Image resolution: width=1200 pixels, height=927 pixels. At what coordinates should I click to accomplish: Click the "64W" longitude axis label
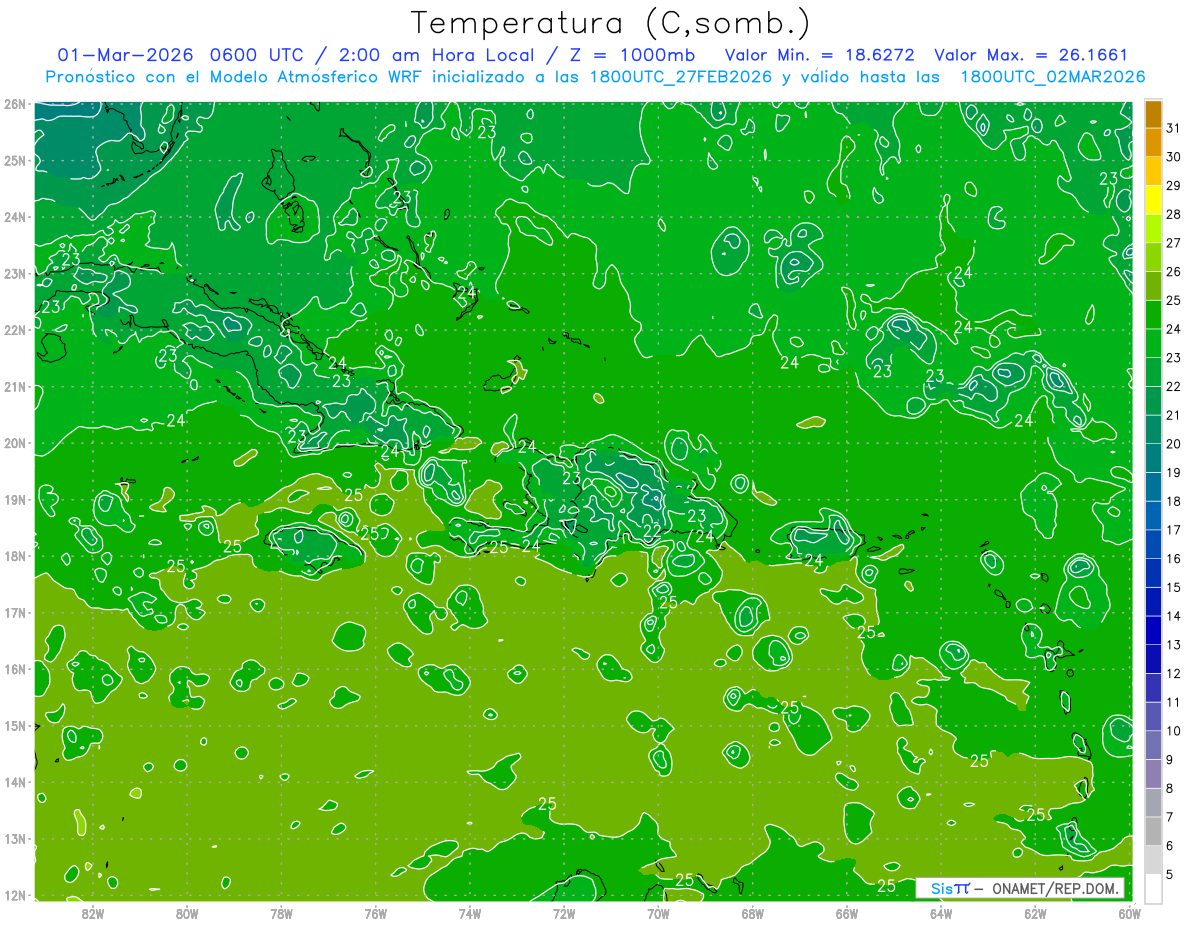pos(941,913)
